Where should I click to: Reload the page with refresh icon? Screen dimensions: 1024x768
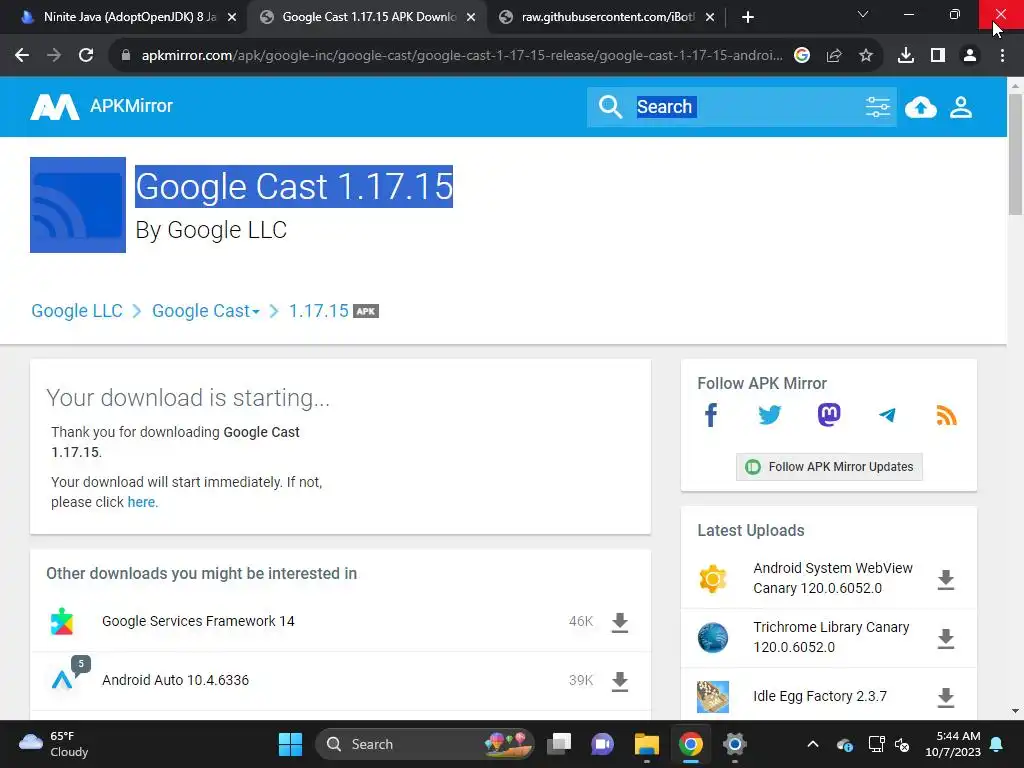coord(86,56)
